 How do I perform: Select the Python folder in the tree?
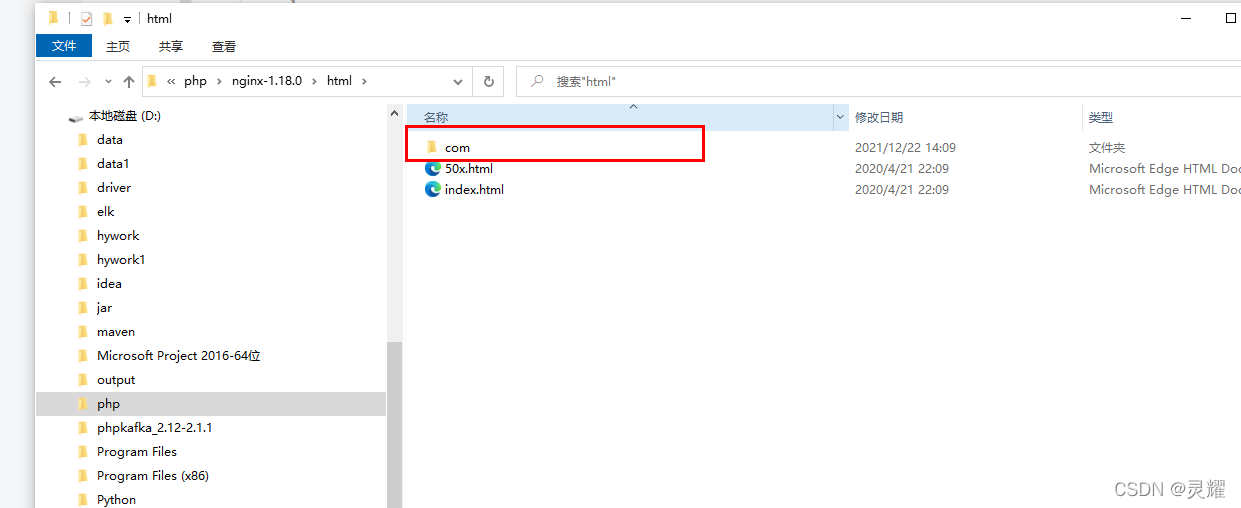coord(116,499)
